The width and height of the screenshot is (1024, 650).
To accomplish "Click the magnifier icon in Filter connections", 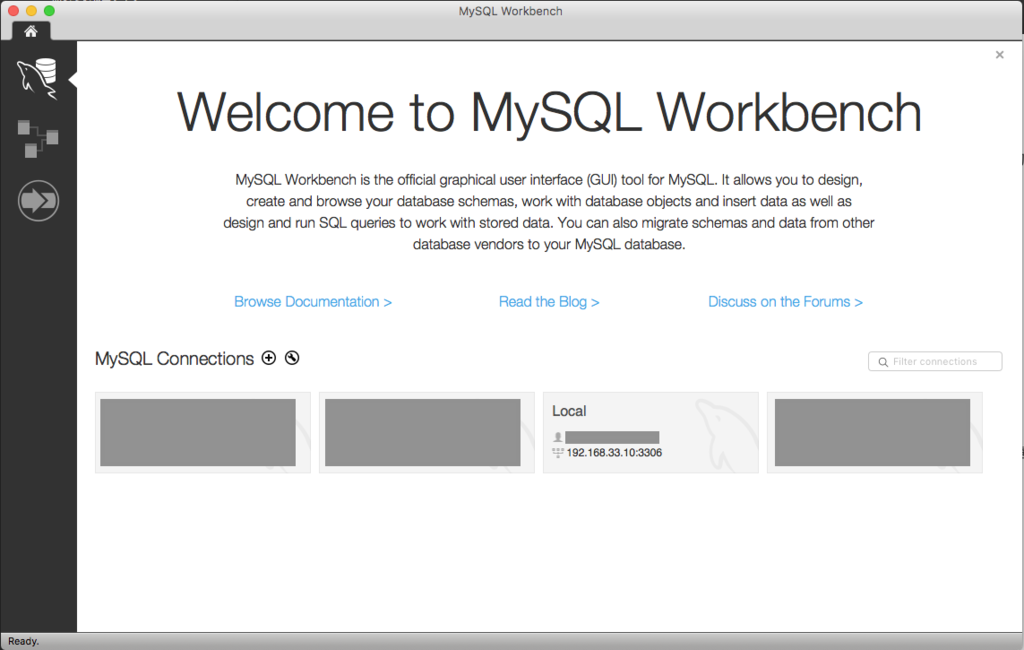I will click(883, 362).
